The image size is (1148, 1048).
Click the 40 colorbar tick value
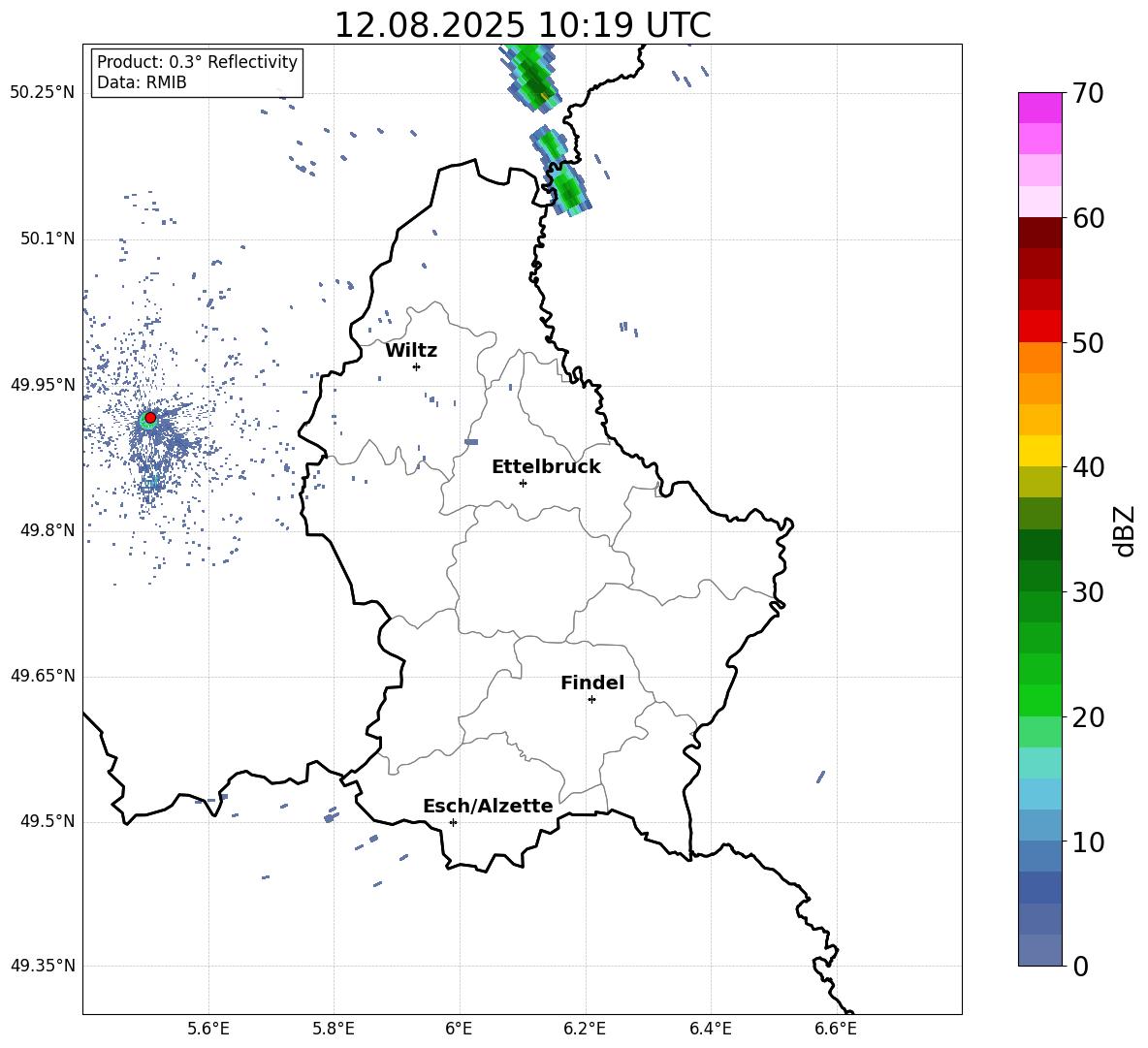point(1088,467)
